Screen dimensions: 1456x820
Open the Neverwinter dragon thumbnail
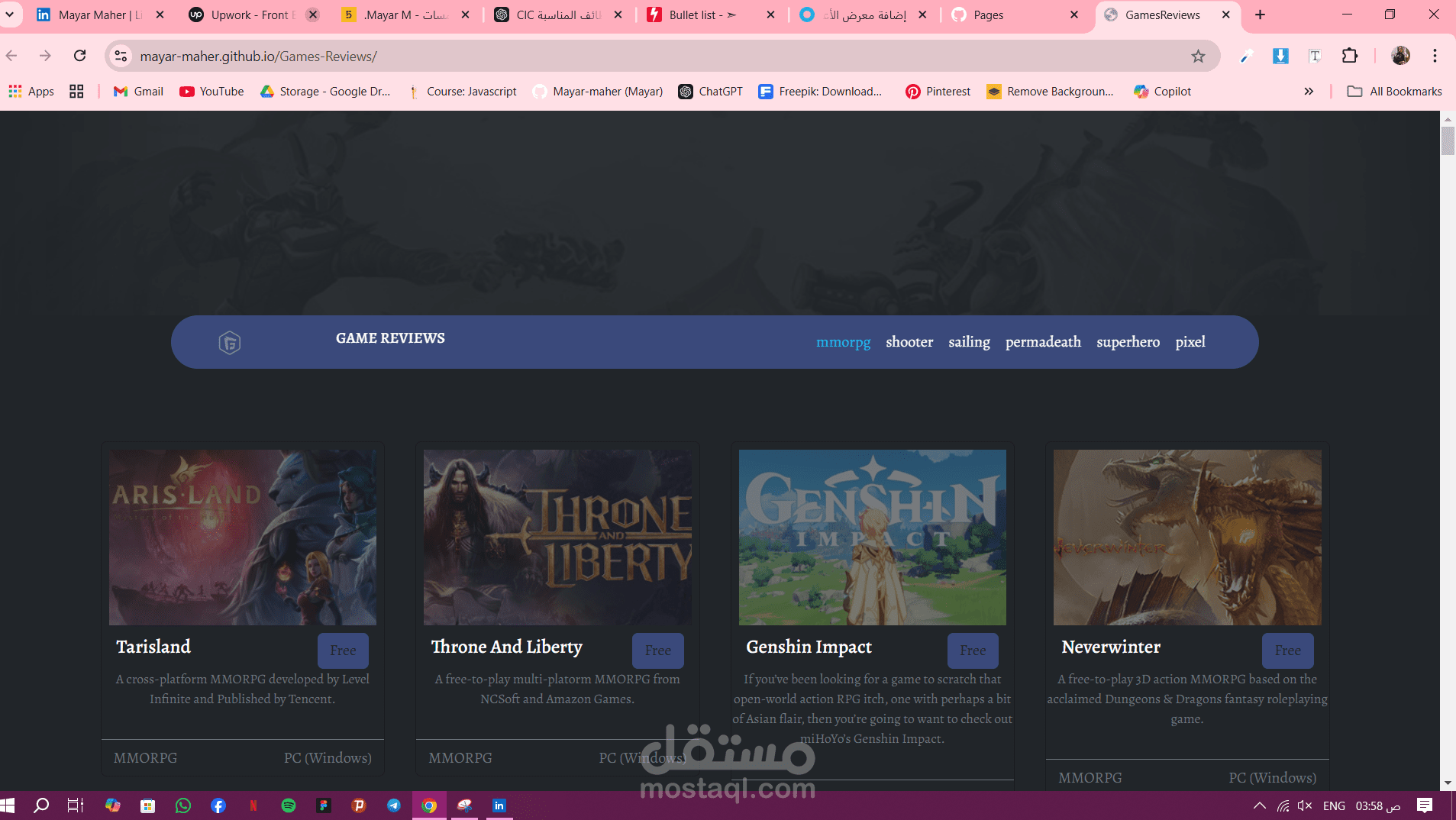point(1187,538)
